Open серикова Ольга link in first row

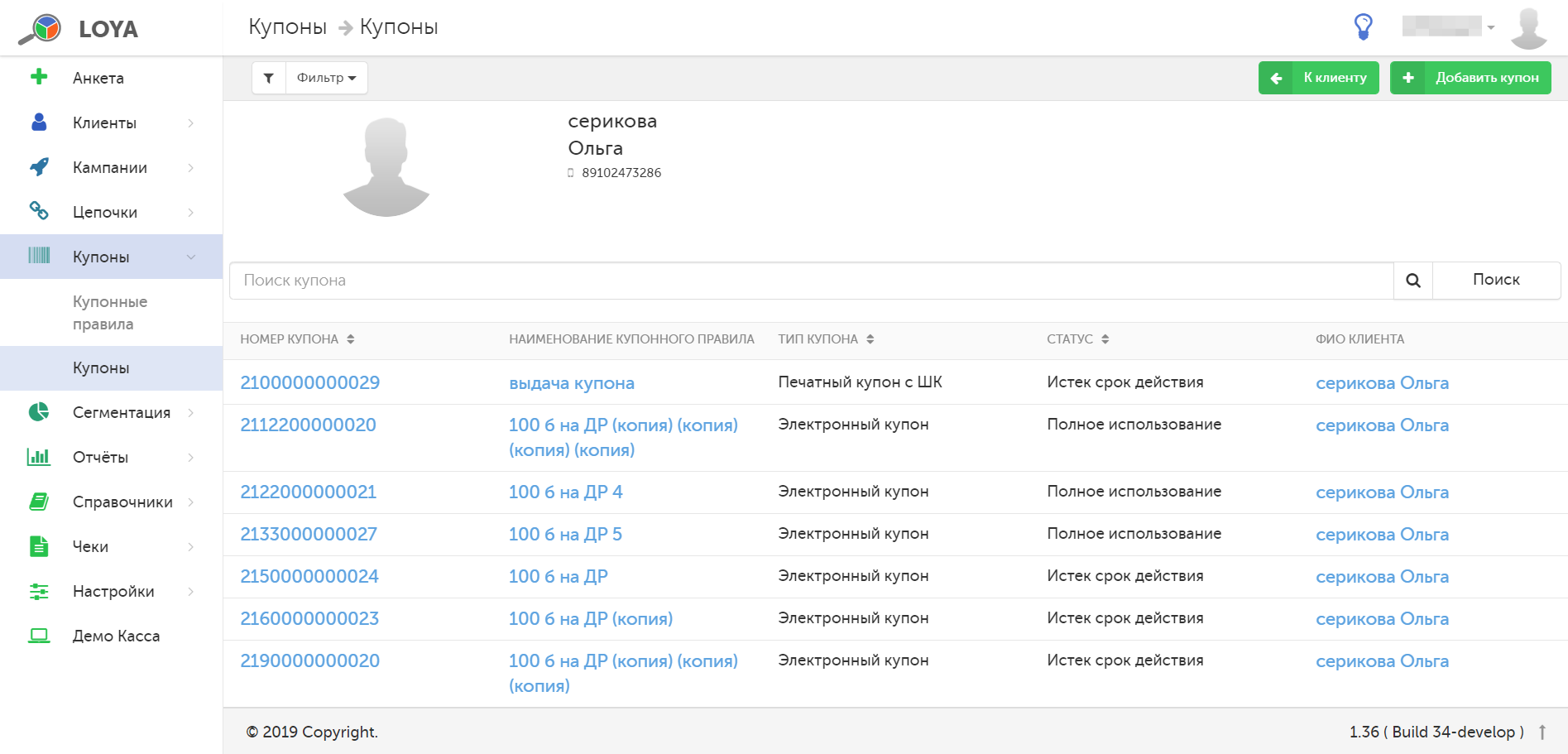pyautogui.click(x=1382, y=383)
